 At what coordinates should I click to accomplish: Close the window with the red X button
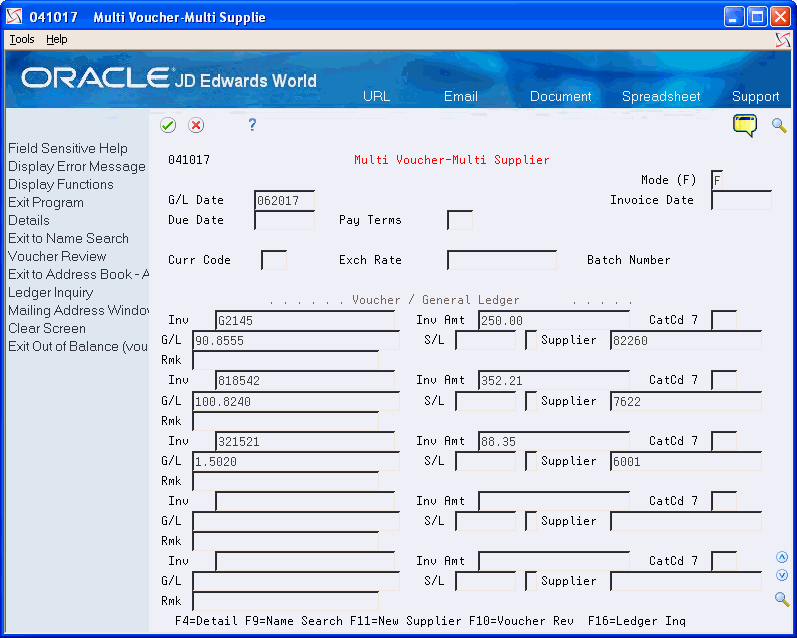pos(780,17)
